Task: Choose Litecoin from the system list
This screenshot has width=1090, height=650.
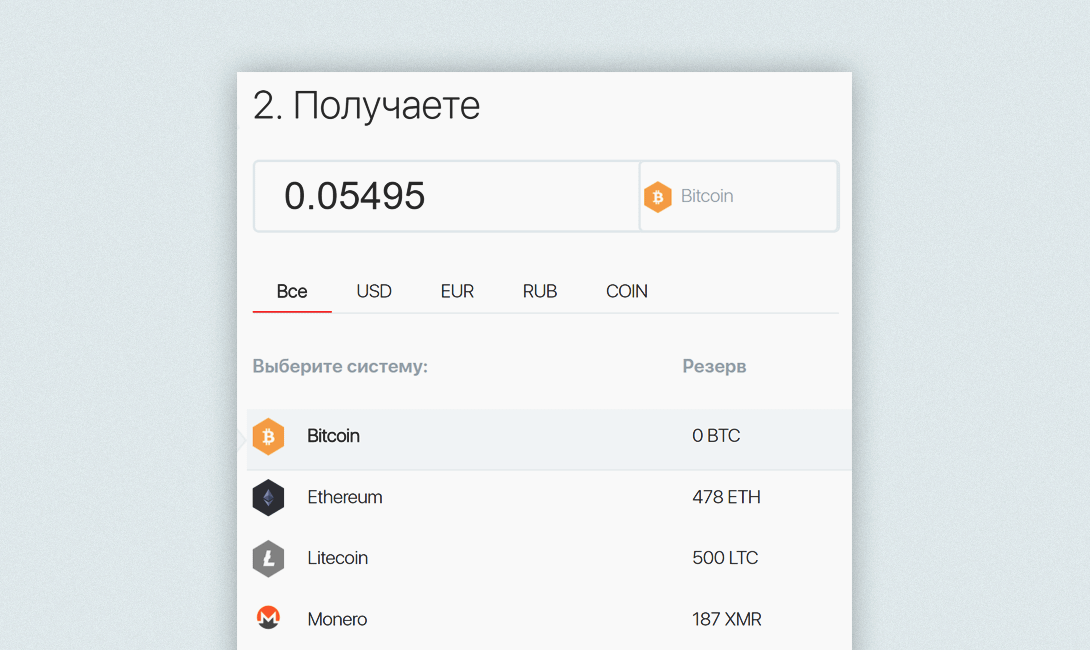Action: [338, 558]
